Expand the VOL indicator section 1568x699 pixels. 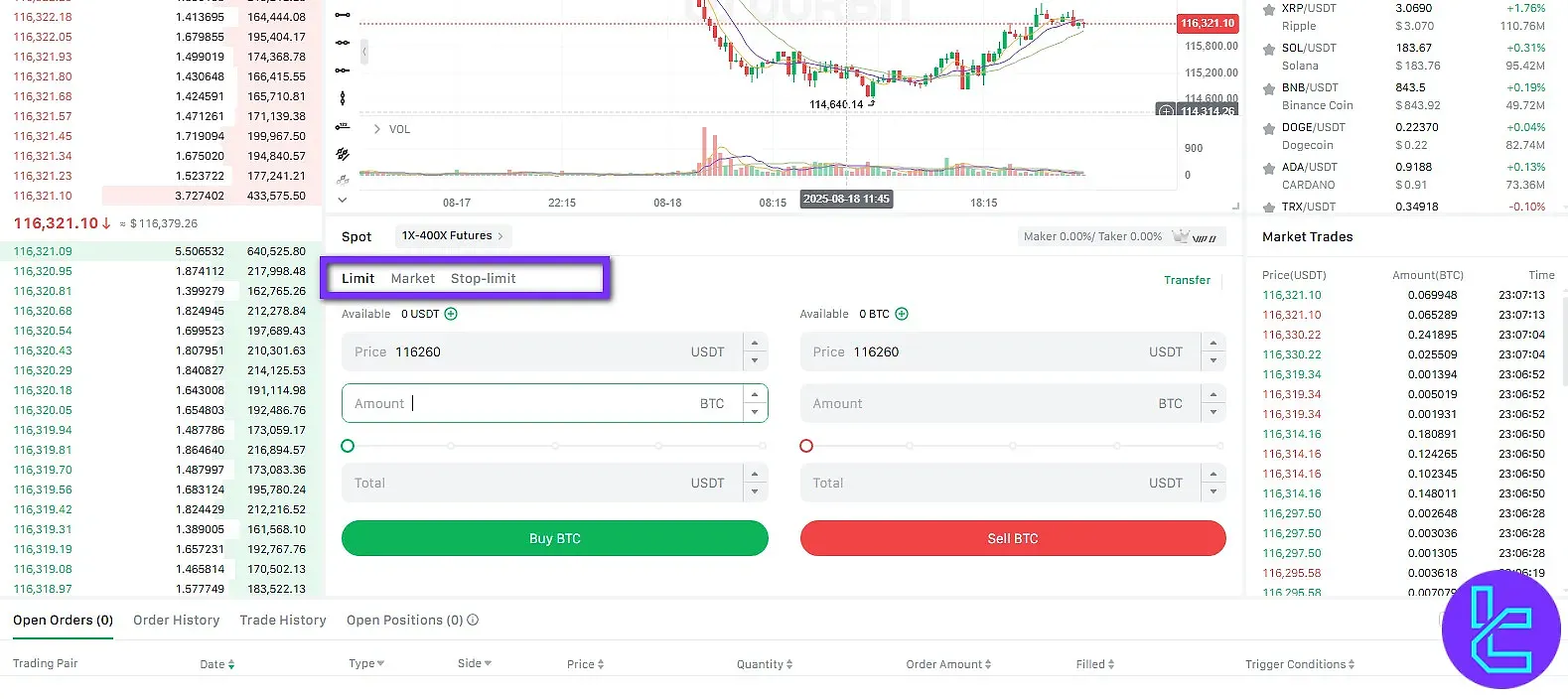[375, 128]
